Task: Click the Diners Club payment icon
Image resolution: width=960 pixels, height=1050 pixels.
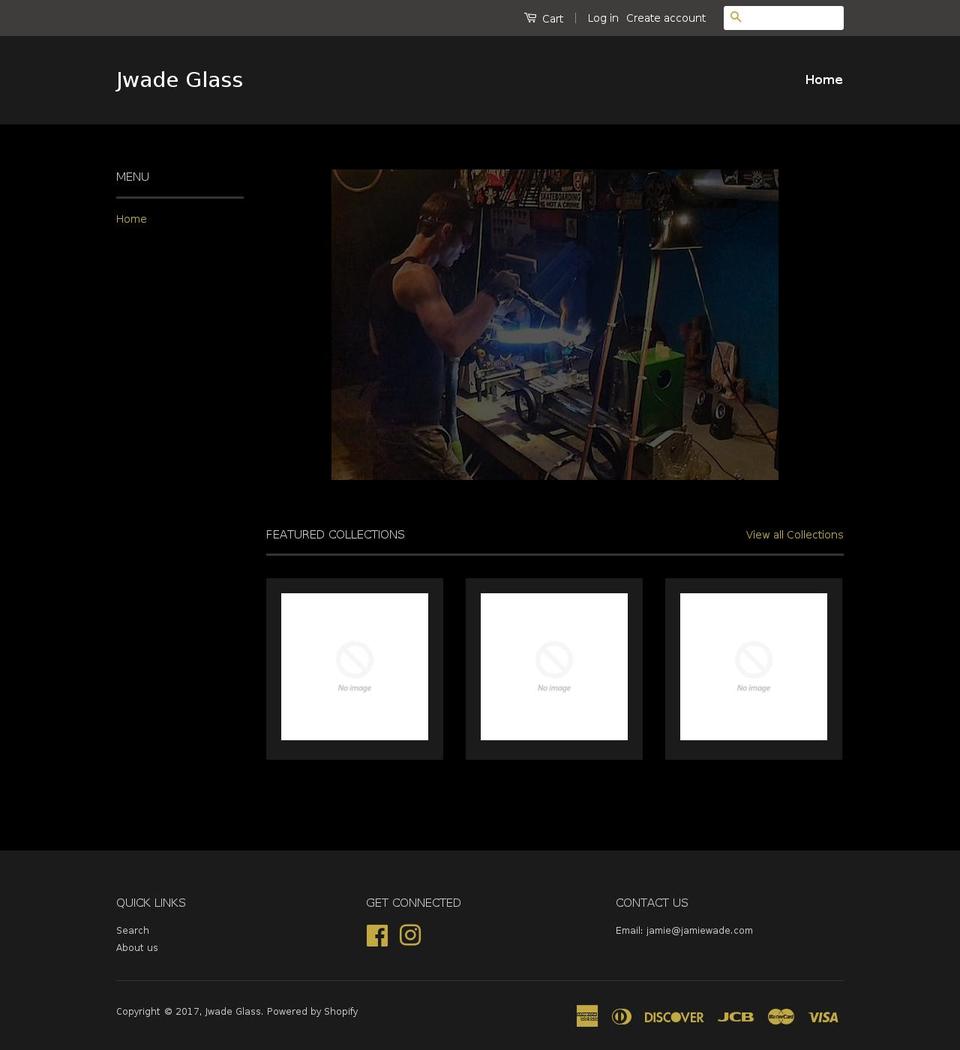Action: coord(621,1016)
